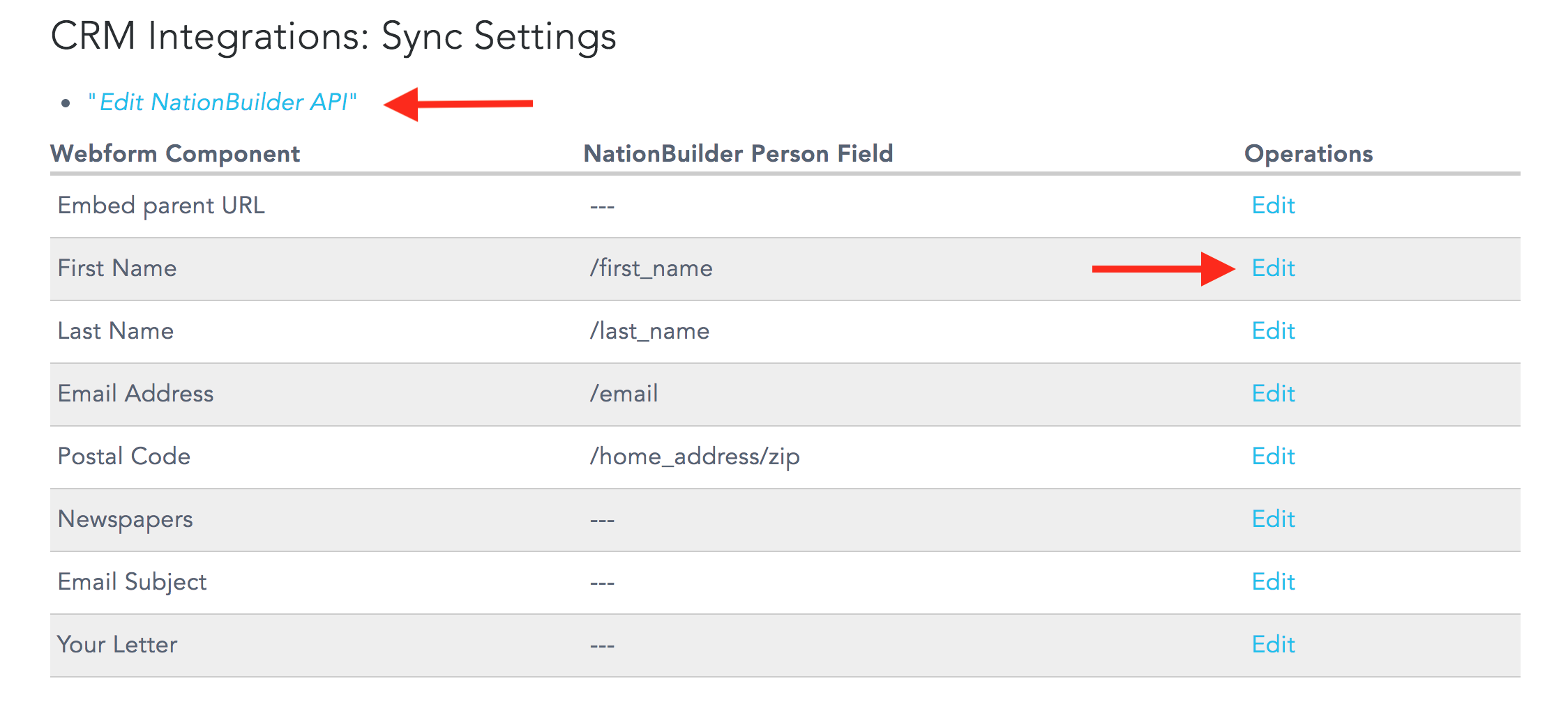Viewport: 1568px width, 704px height.
Task: Edit the Postal Code field mapping
Action: 1273,457
